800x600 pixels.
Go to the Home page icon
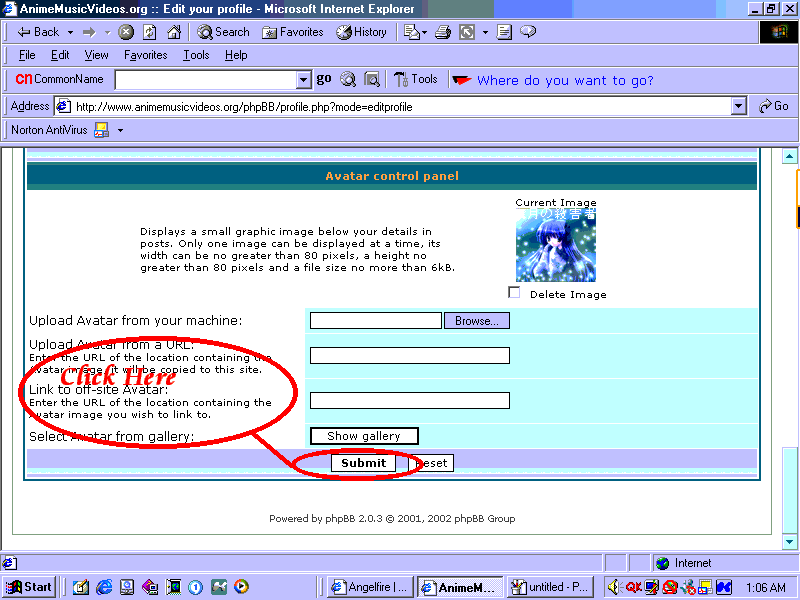[174, 32]
